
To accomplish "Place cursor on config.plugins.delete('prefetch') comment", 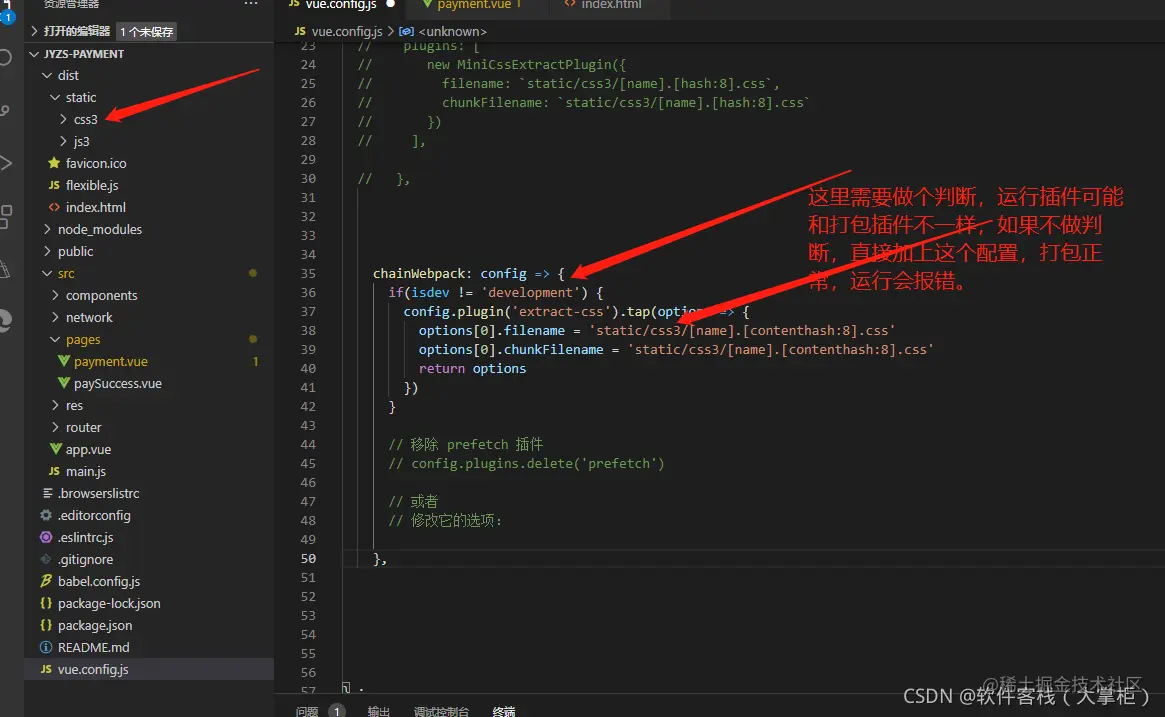I will 526,464.
